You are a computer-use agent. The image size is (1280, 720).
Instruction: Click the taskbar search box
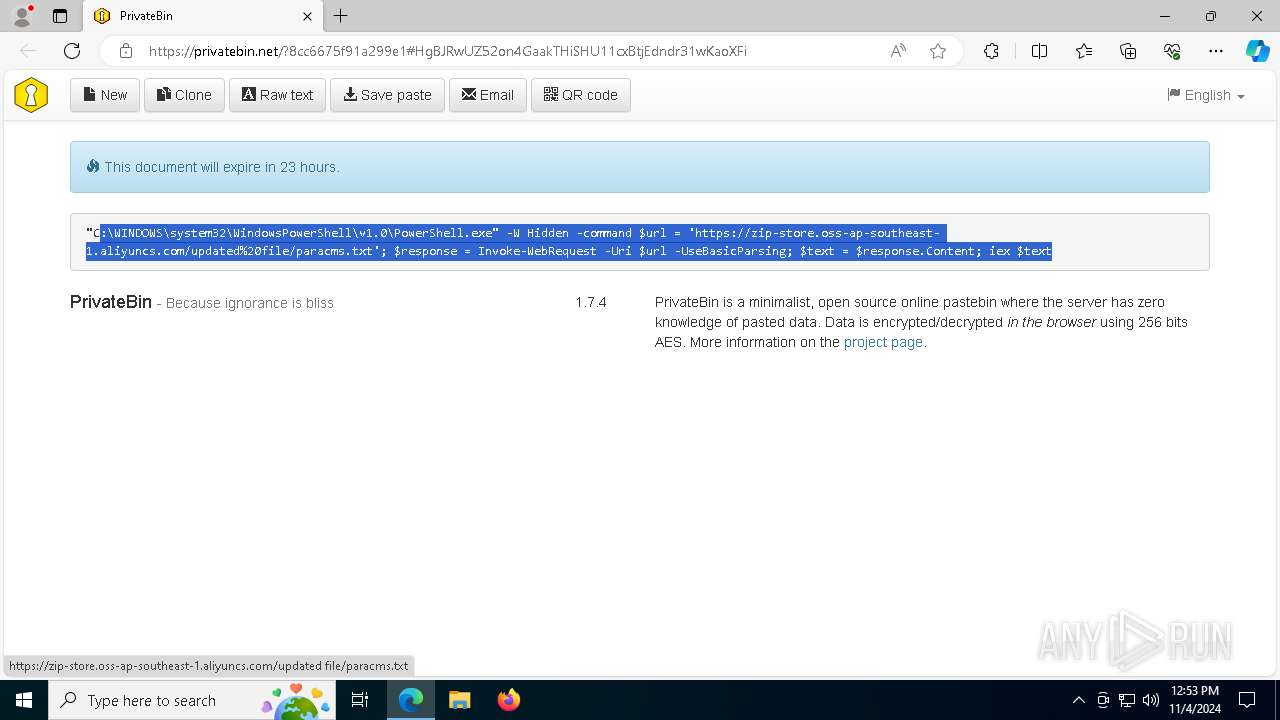coord(194,700)
